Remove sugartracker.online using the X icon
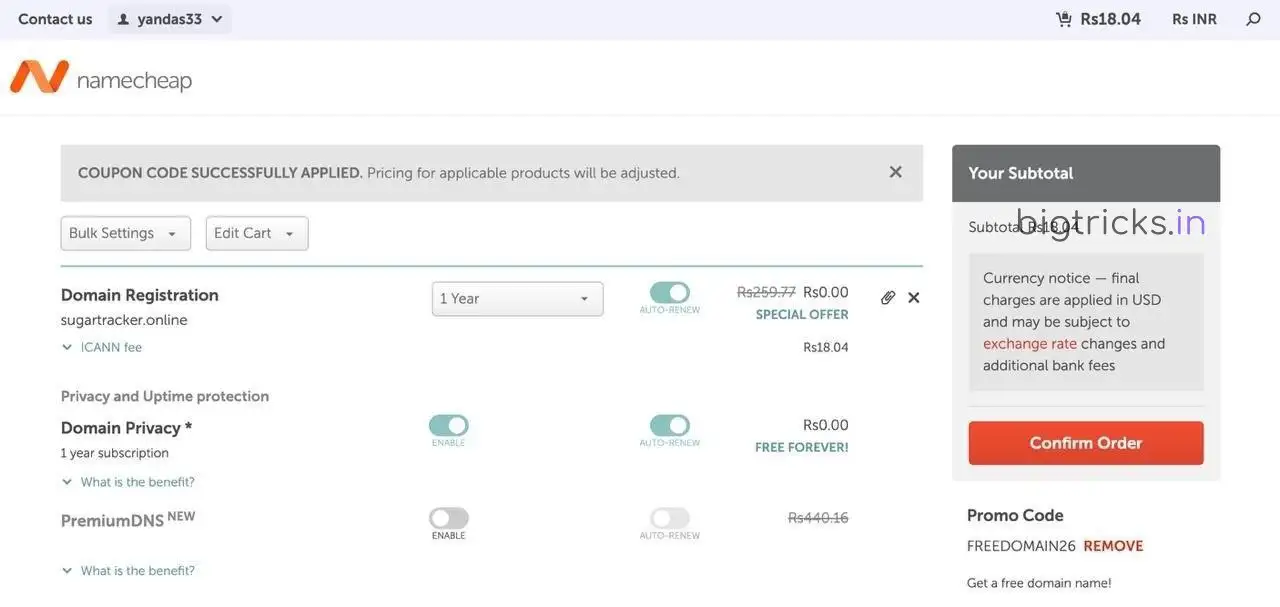 [x=912, y=296]
